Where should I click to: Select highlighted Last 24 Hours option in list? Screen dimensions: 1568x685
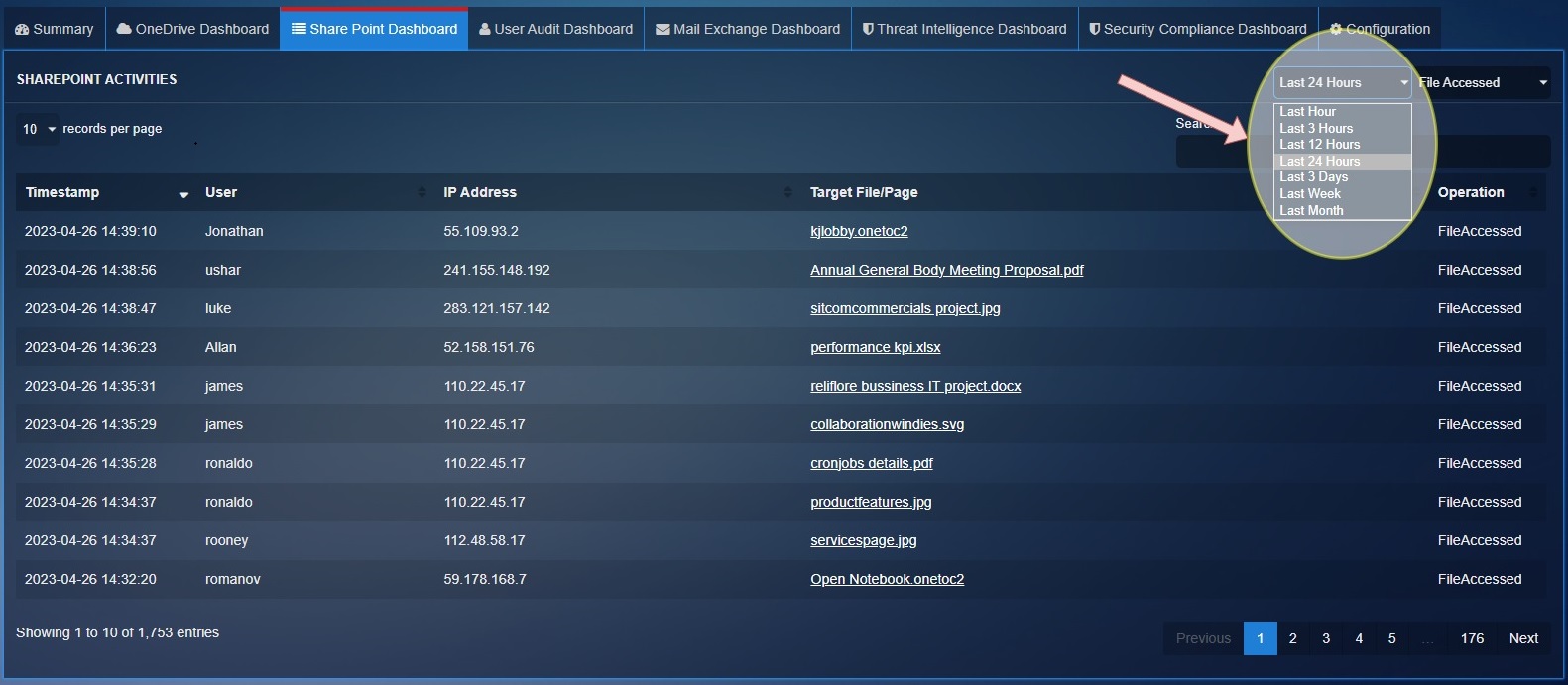(1343, 161)
